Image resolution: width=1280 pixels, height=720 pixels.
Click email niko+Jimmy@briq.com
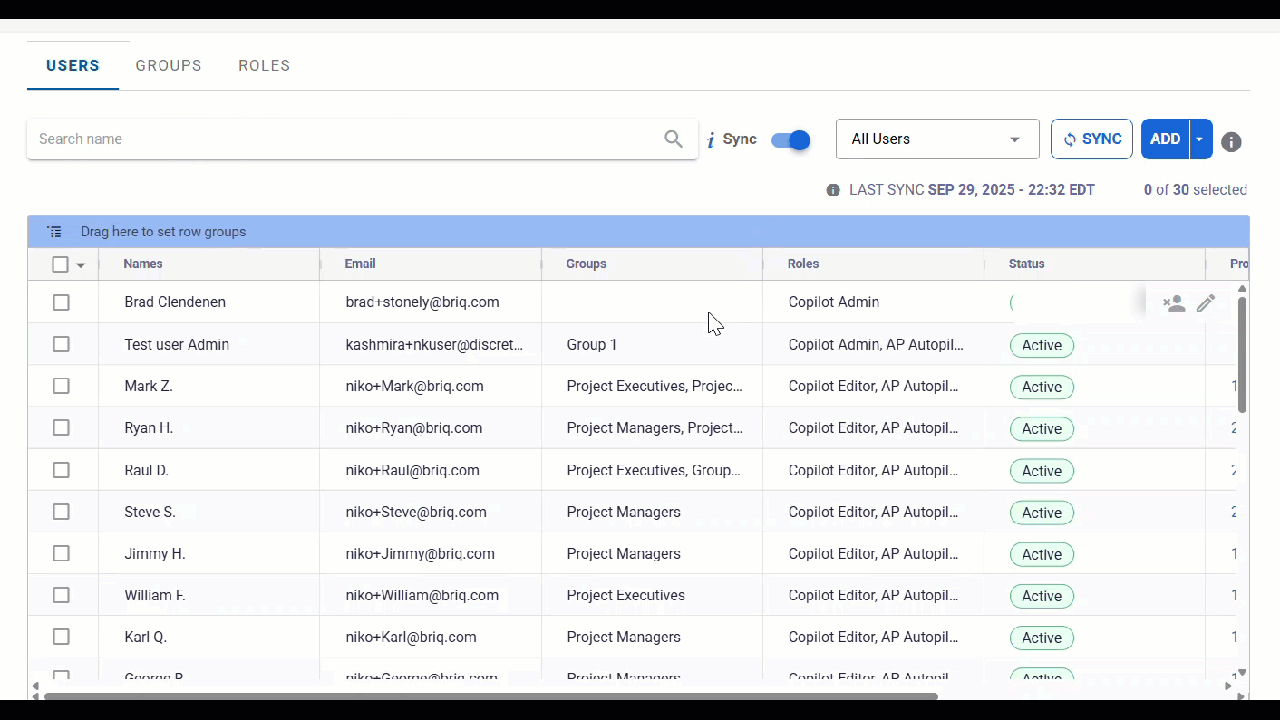420,554
